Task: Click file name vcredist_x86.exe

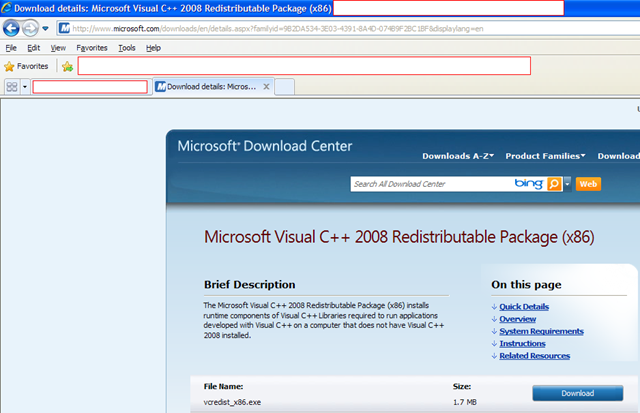Action: tap(232, 402)
